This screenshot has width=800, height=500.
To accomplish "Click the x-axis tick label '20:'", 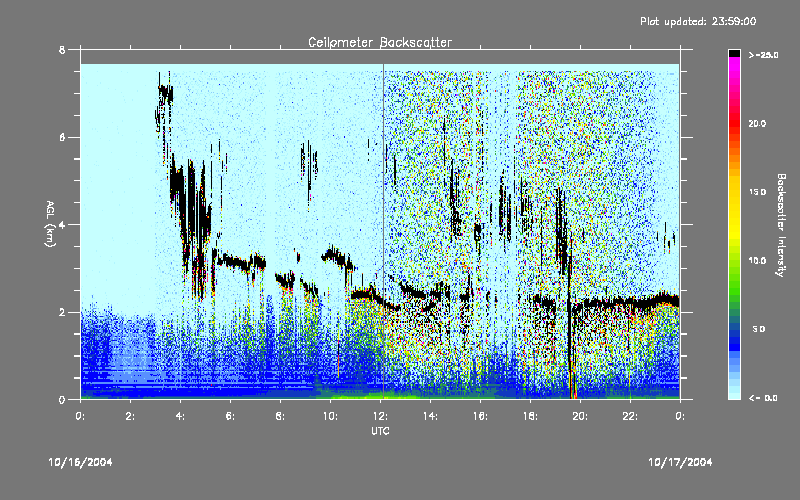I will [580, 416].
